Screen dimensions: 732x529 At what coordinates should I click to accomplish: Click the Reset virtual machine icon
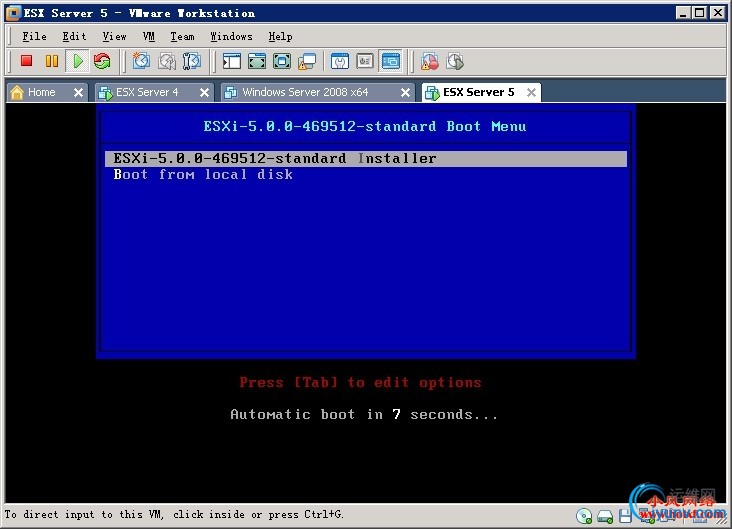click(102, 61)
